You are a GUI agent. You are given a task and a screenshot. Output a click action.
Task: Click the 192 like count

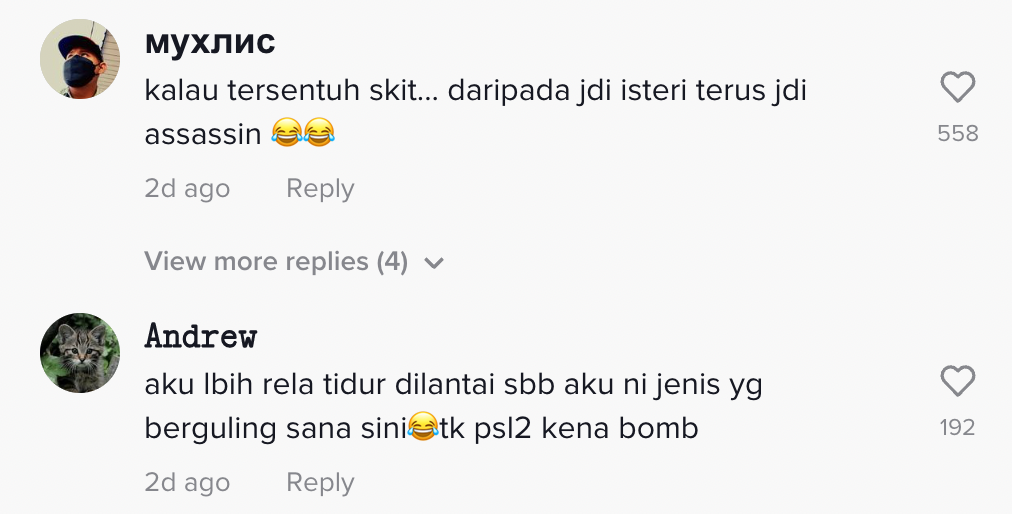pos(958,428)
